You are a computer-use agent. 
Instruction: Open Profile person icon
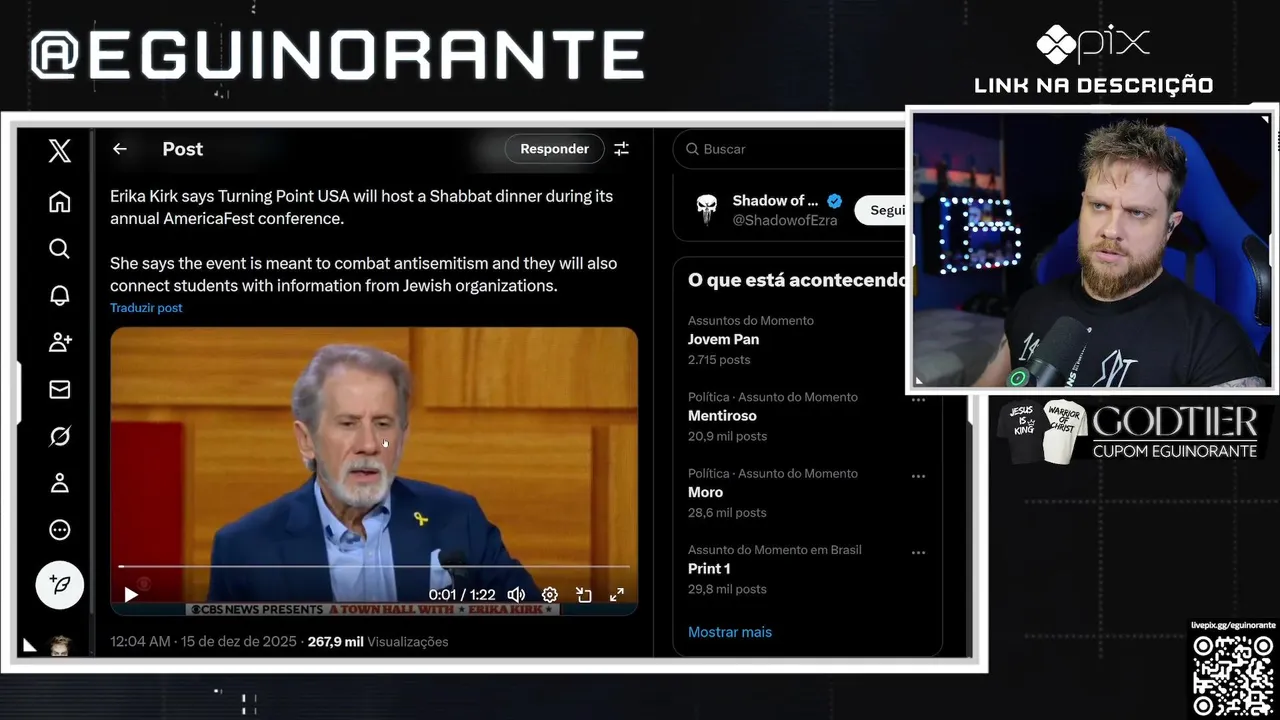(59, 483)
